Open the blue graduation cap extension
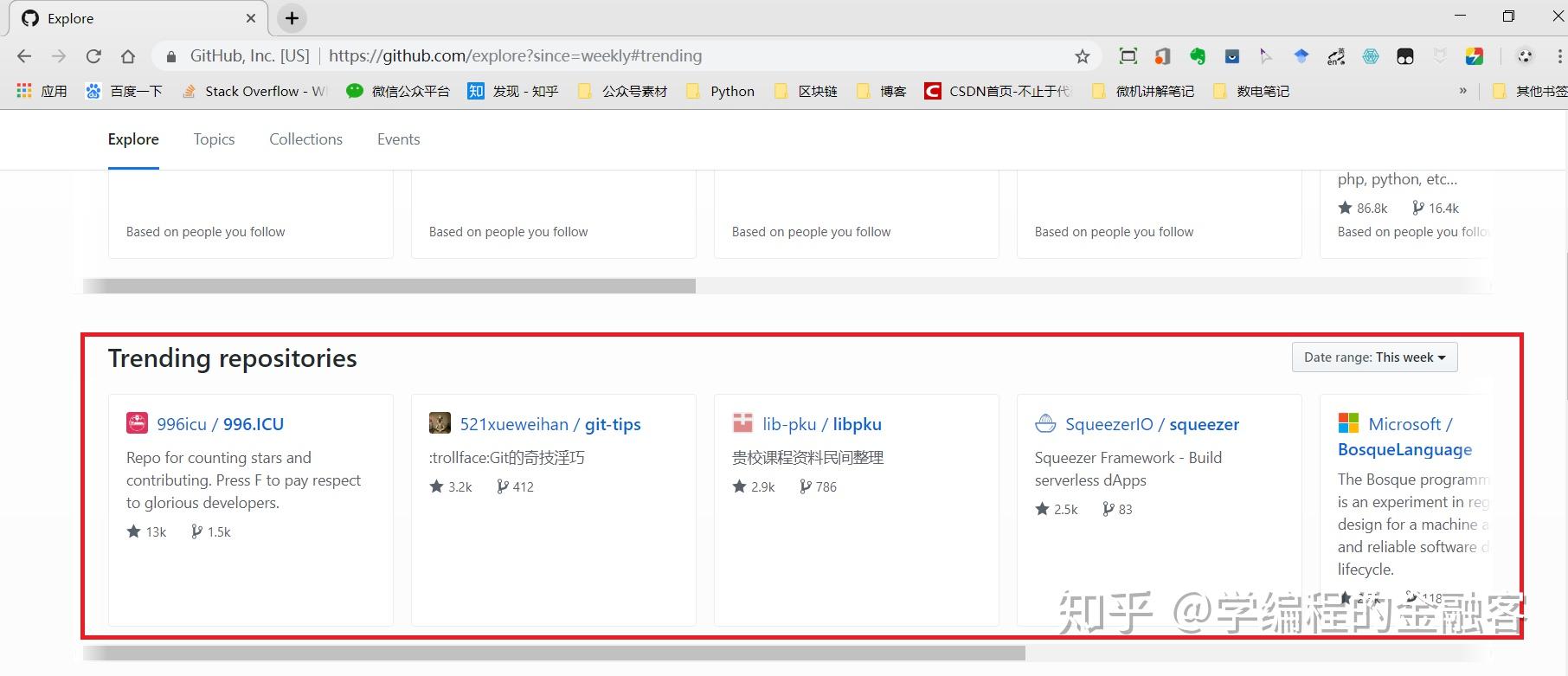 point(1301,56)
